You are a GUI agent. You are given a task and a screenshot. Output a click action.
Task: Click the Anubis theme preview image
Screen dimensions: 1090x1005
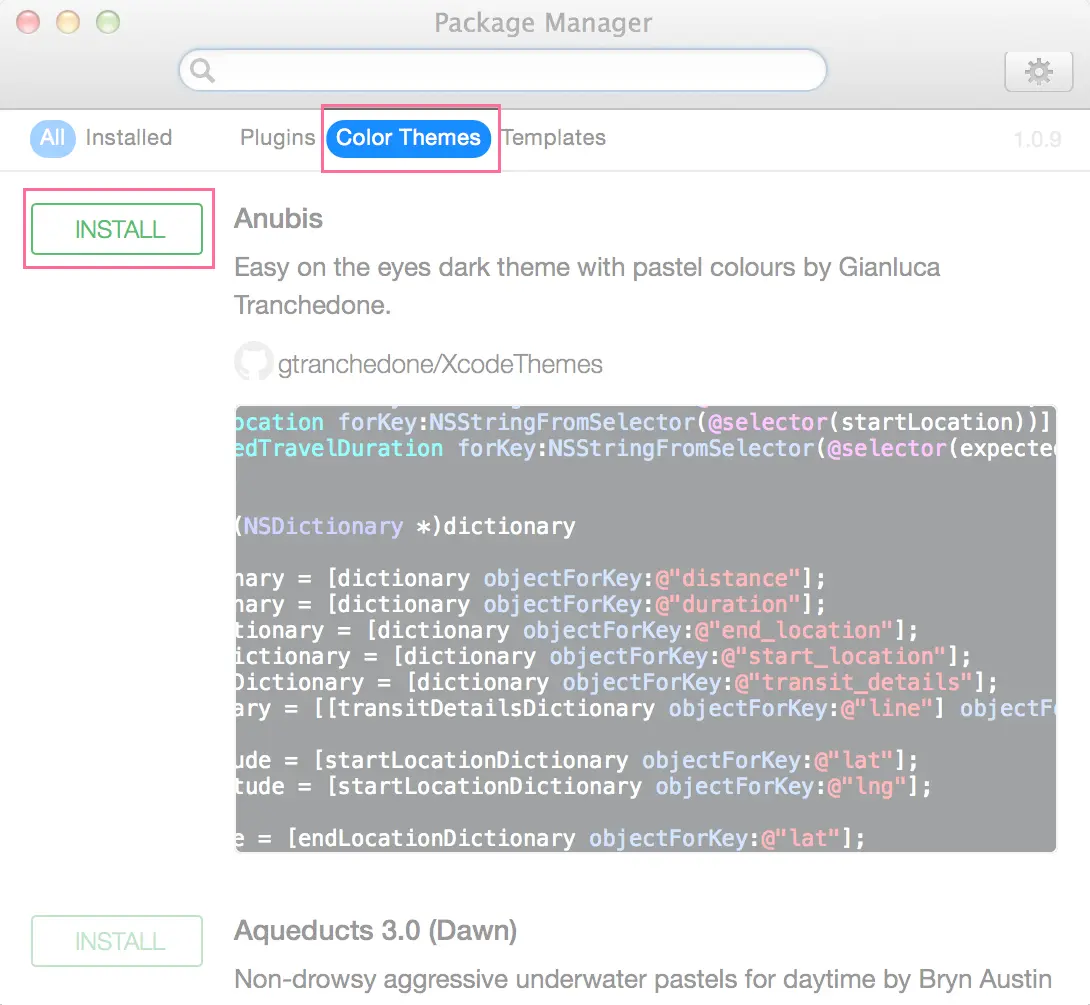pyautogui.click(x=646, y=629)
